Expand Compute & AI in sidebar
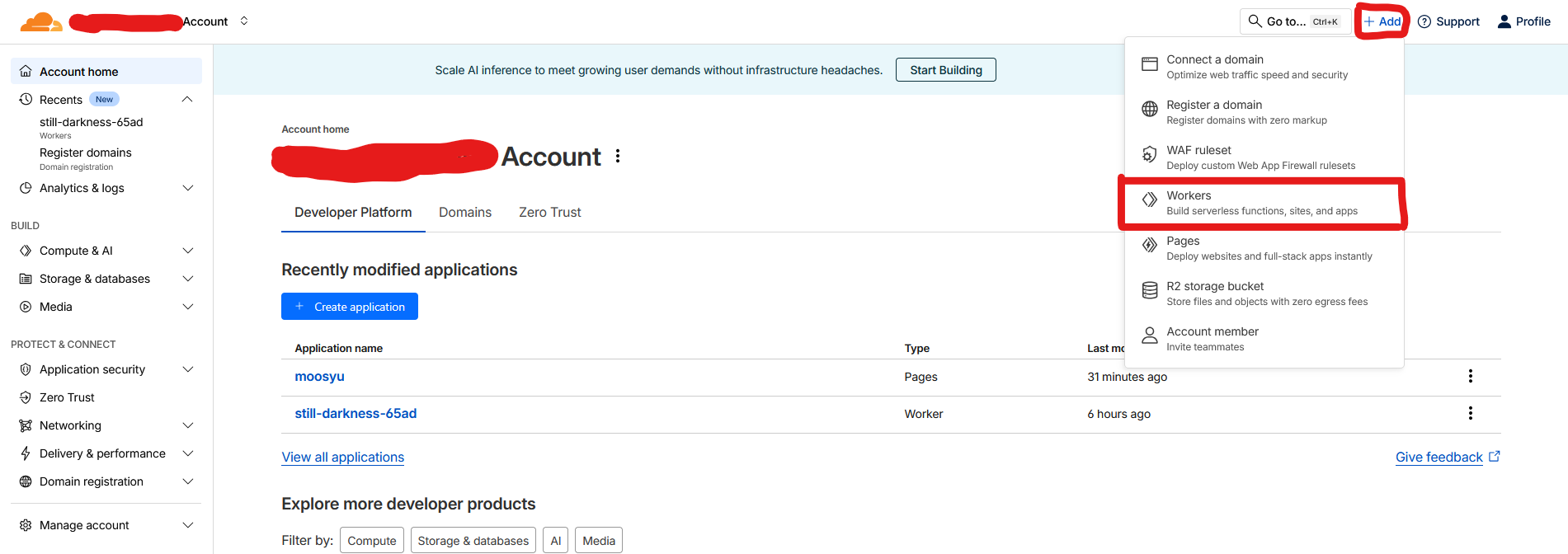 [187, 251]
